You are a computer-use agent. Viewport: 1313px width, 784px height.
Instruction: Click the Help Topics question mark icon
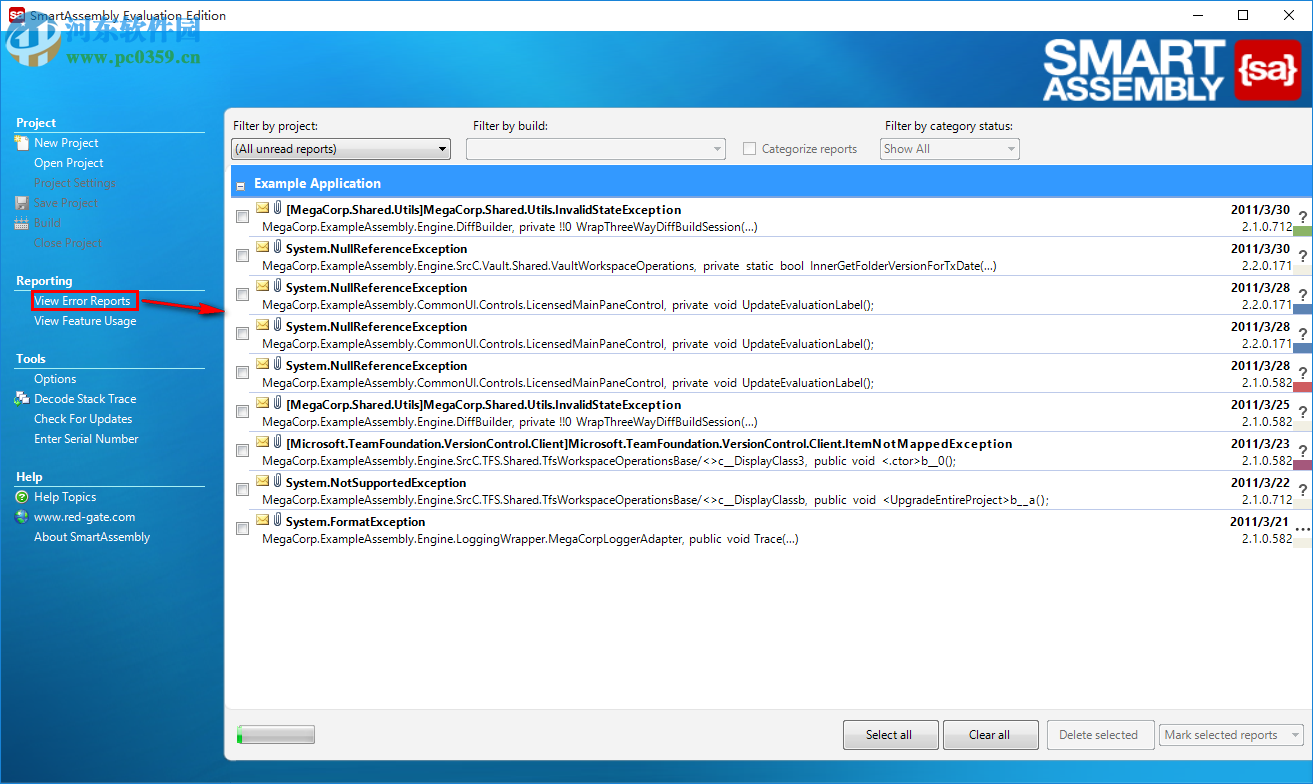pos(22,498)
